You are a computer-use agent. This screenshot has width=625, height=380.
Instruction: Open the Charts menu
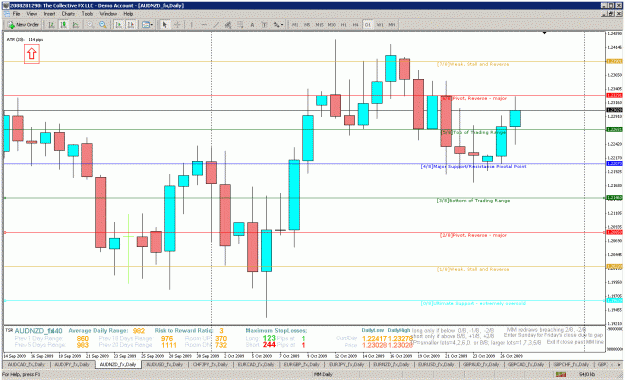click(x=68, y=14)
